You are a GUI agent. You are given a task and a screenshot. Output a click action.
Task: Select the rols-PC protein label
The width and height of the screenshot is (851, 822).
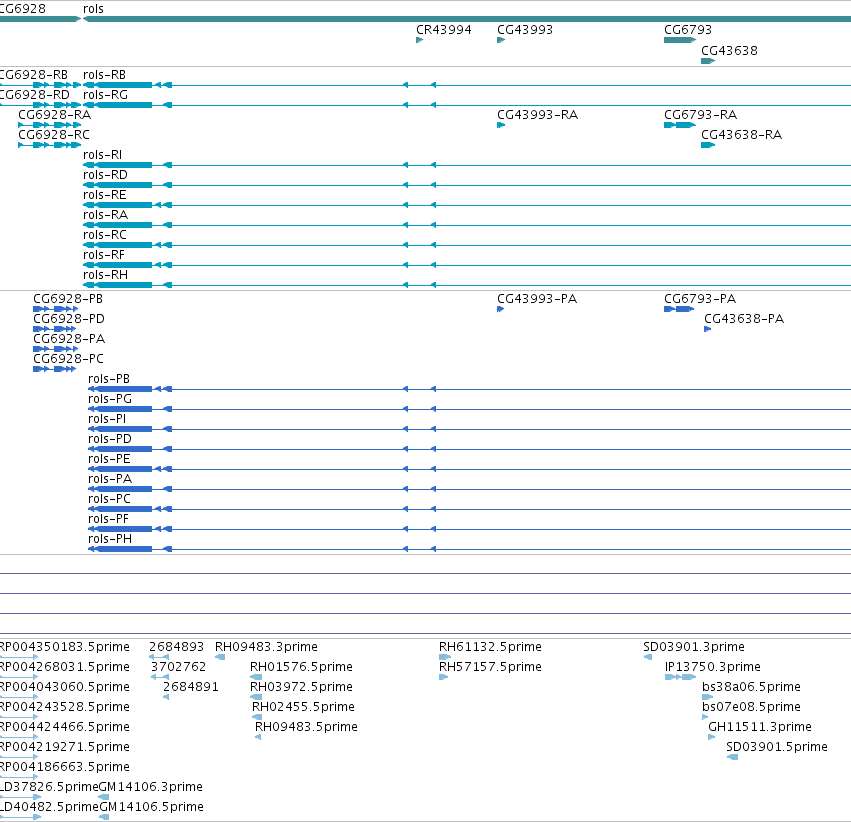coord(109,499)
